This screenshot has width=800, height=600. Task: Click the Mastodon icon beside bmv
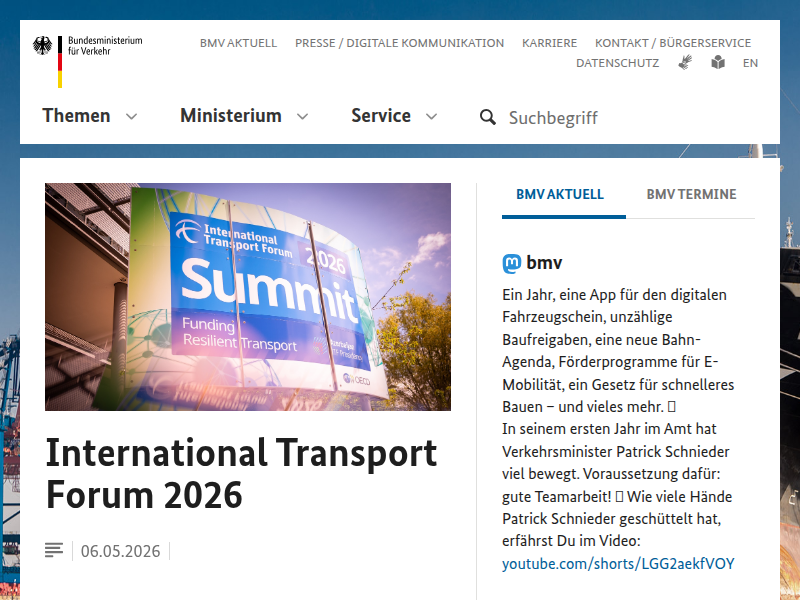(x=512, y=264)
